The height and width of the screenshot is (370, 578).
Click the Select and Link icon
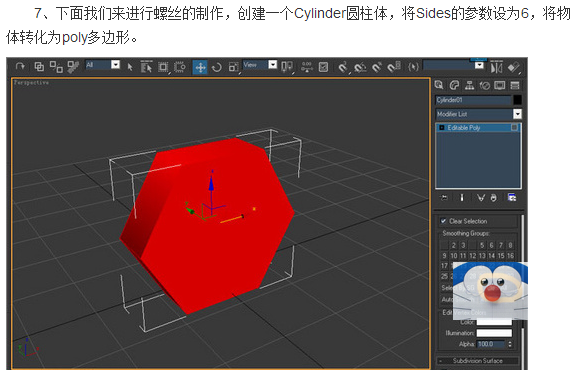pos(39,66)
